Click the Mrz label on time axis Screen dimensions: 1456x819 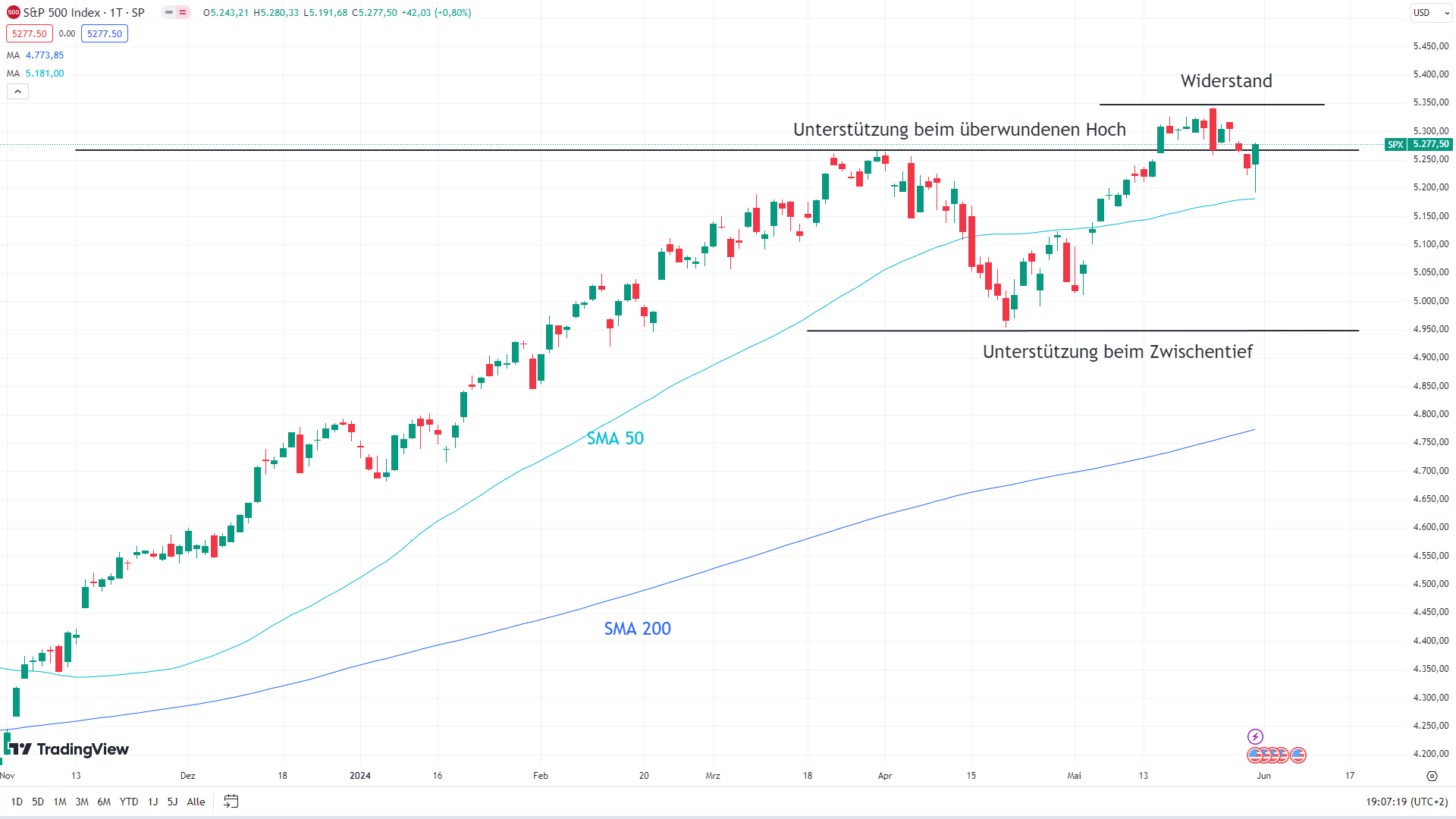[x=713, y=776]
